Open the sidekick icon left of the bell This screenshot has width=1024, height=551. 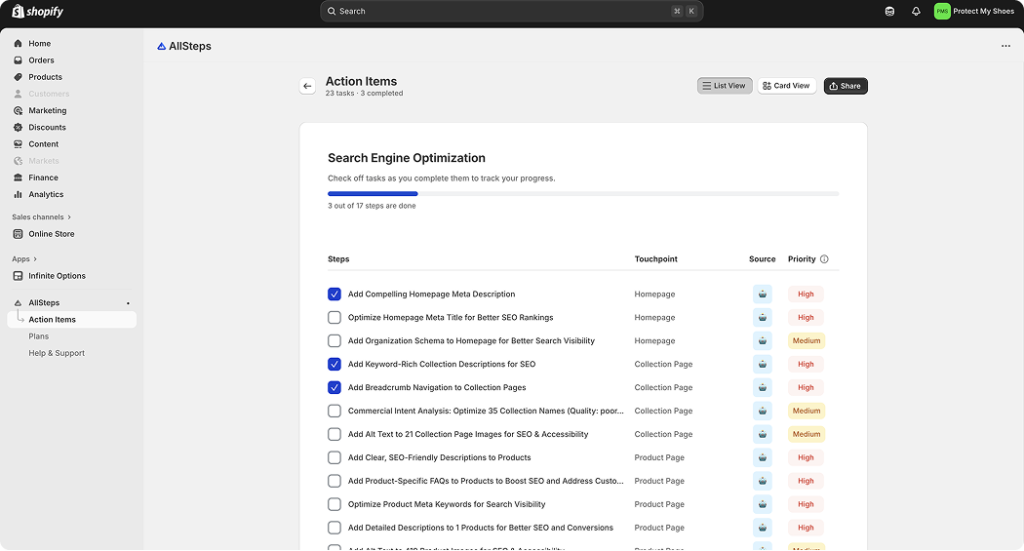890,11
